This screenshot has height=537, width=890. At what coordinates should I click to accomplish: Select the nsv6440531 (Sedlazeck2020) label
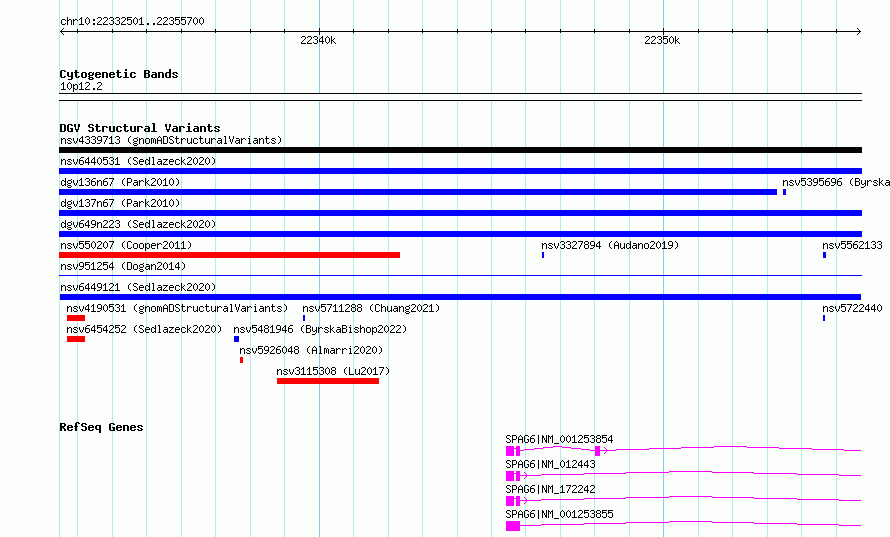138,161
